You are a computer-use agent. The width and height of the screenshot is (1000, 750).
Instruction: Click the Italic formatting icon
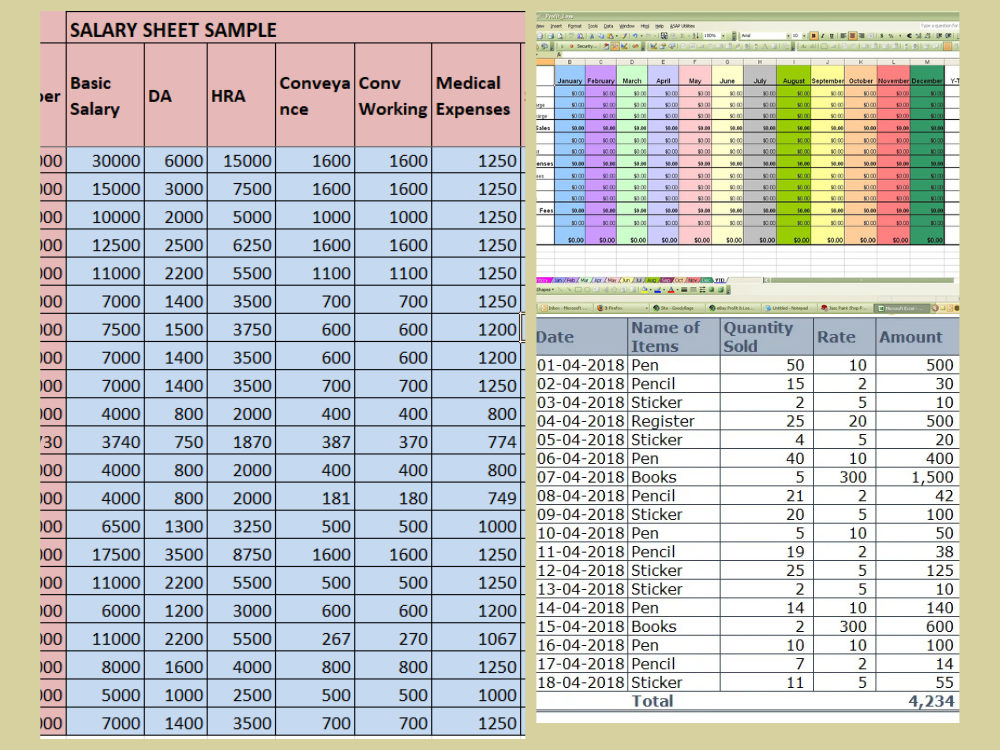823,36
